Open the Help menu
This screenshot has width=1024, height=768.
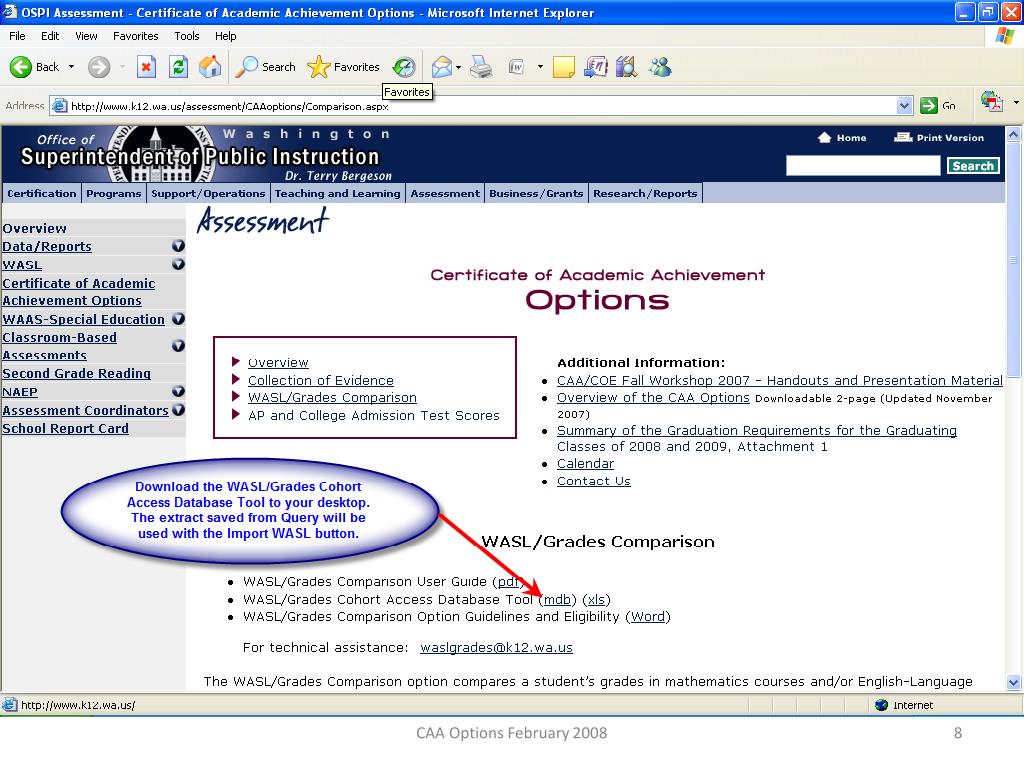click(x=225, y=36)
